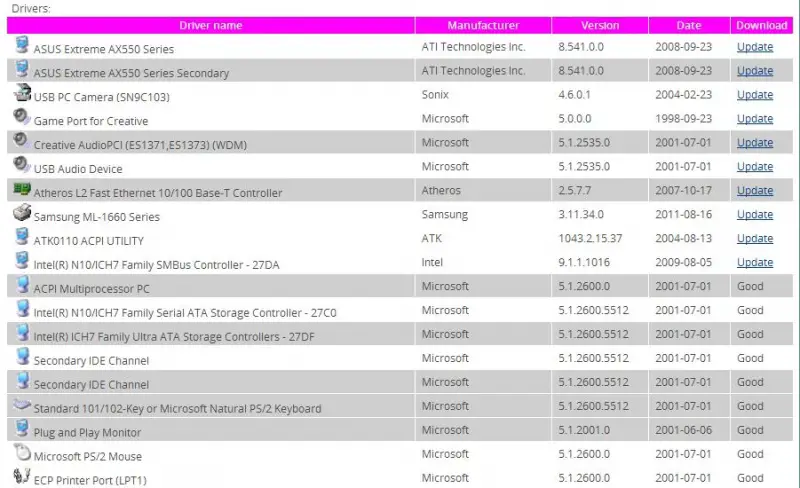Click the display icon beside ASUS Extreme AX550 Series
Viewport: 800px width, 488px height.
point(21,45)
